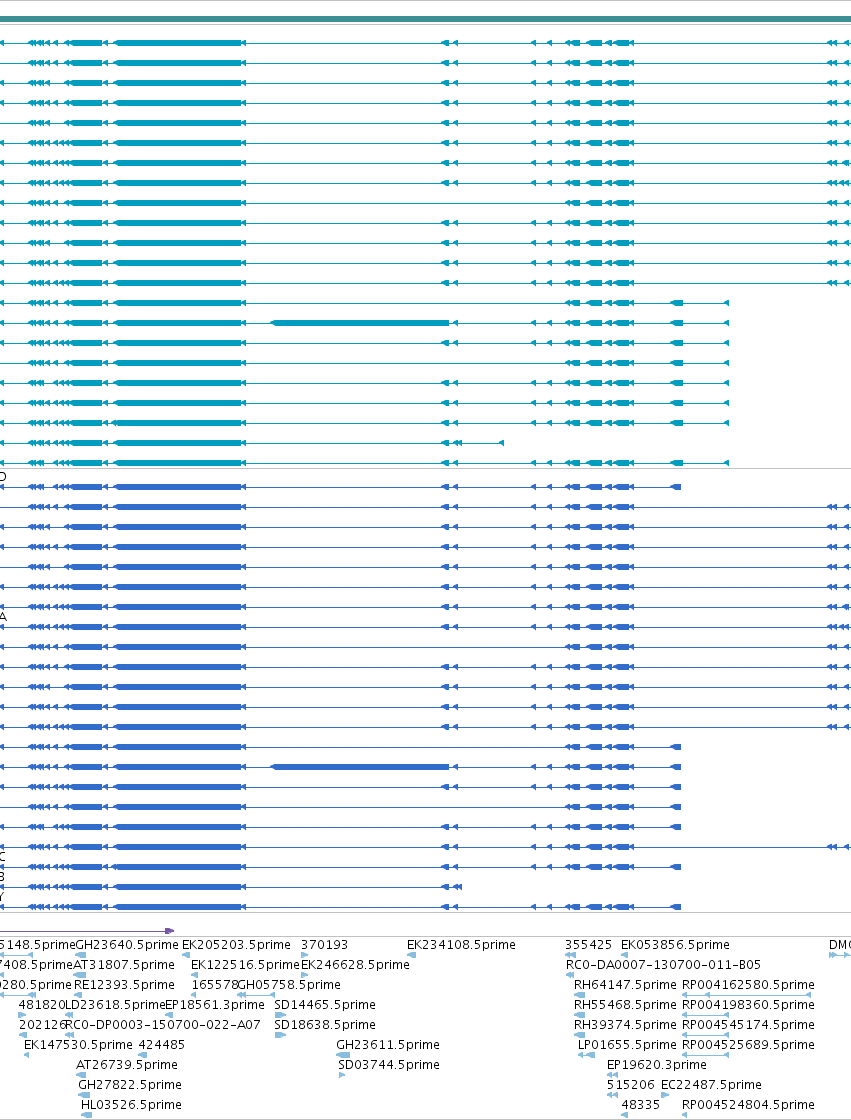Click the 202126 feature label
The height and width of the screenshot is (1120, 851).
pos(41,1024)
